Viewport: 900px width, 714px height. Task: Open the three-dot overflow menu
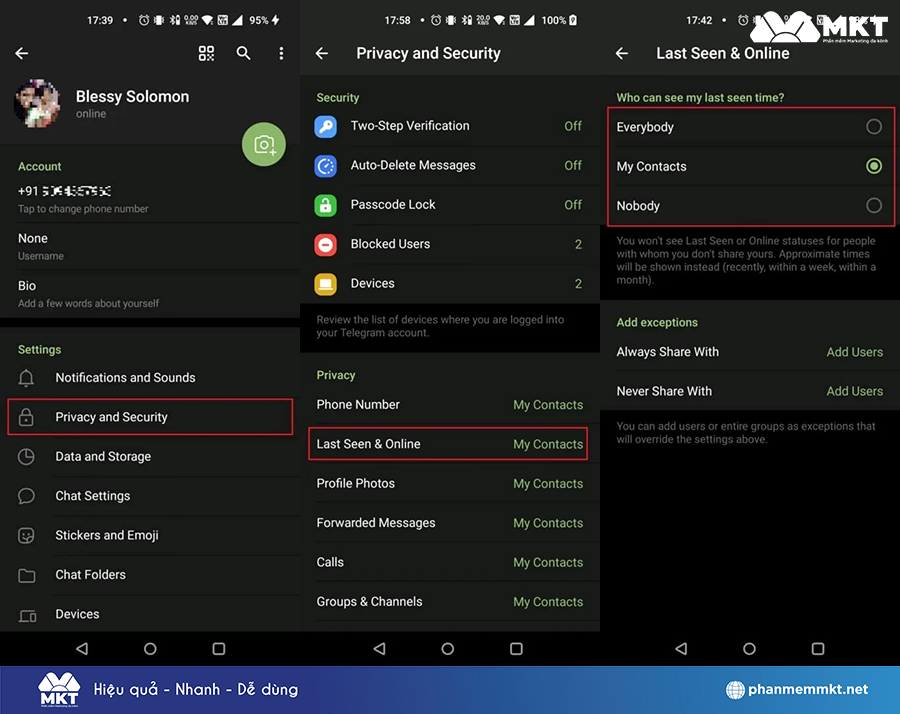coord(281,53)
